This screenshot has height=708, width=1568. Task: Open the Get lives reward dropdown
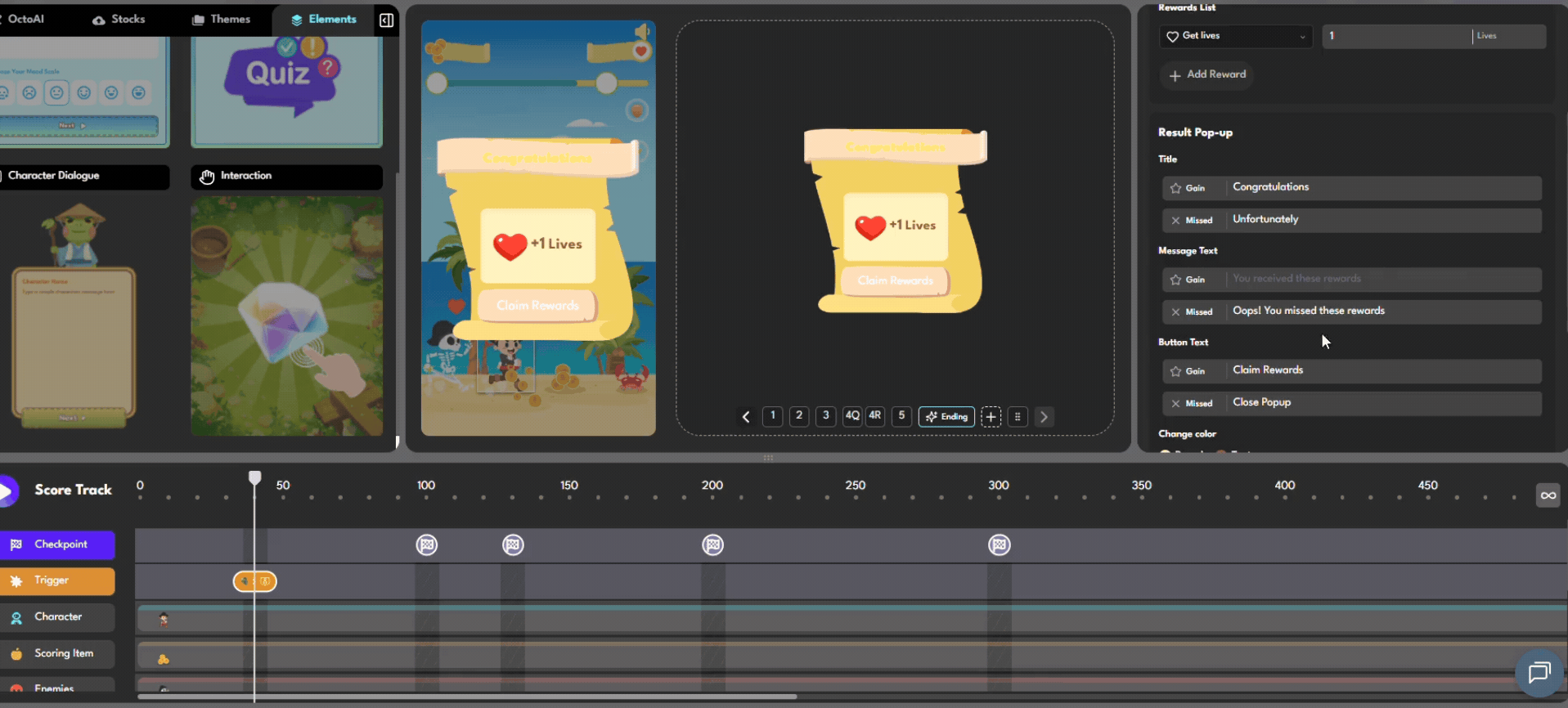1235,36
